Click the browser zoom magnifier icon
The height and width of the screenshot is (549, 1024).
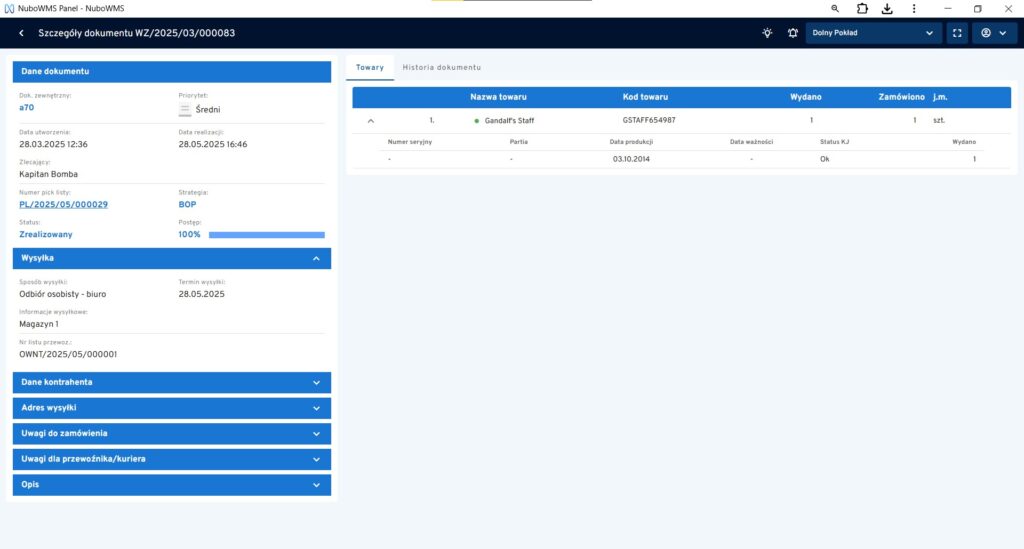pyautogui.click(x=835, y=8)
